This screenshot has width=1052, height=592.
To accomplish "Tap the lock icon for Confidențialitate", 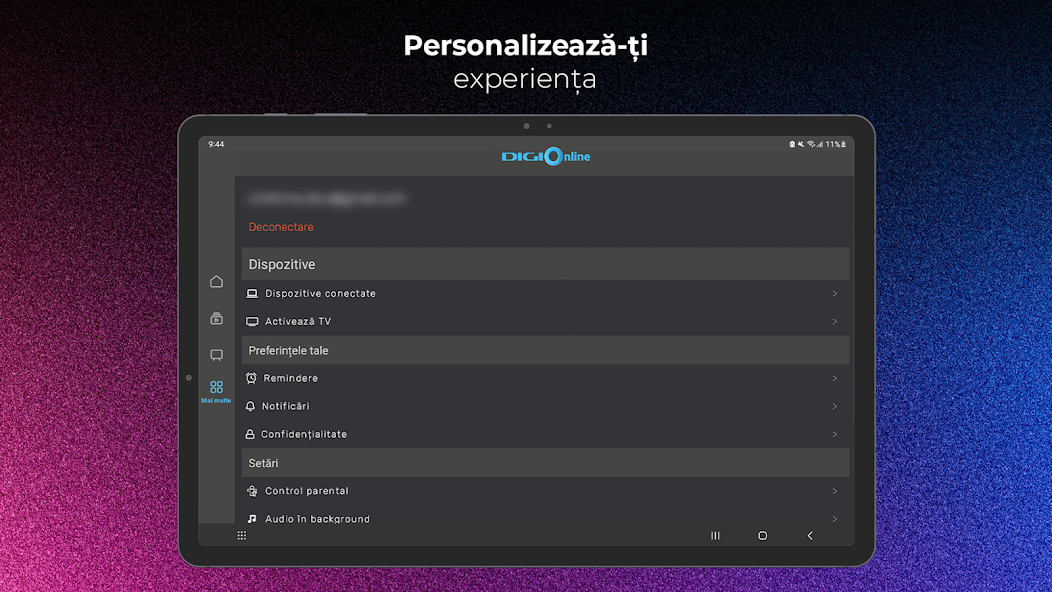I will [x=250, y=434].
